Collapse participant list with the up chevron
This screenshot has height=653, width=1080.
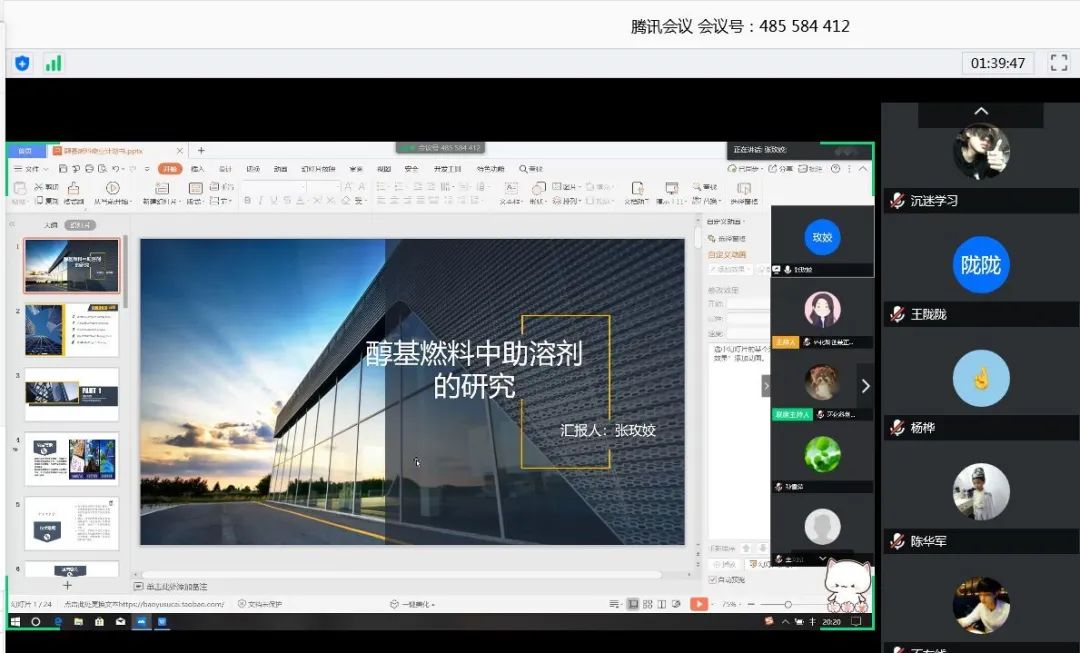[982, 111]
